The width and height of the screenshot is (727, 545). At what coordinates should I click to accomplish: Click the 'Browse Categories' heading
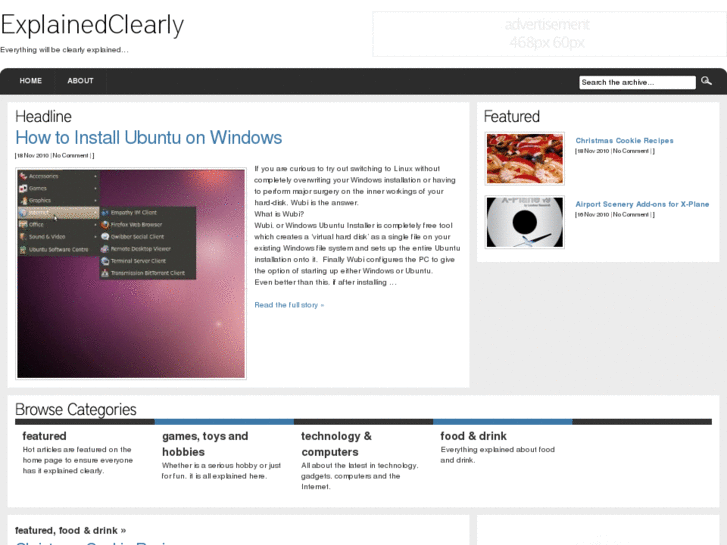click(x=76, y=410)
